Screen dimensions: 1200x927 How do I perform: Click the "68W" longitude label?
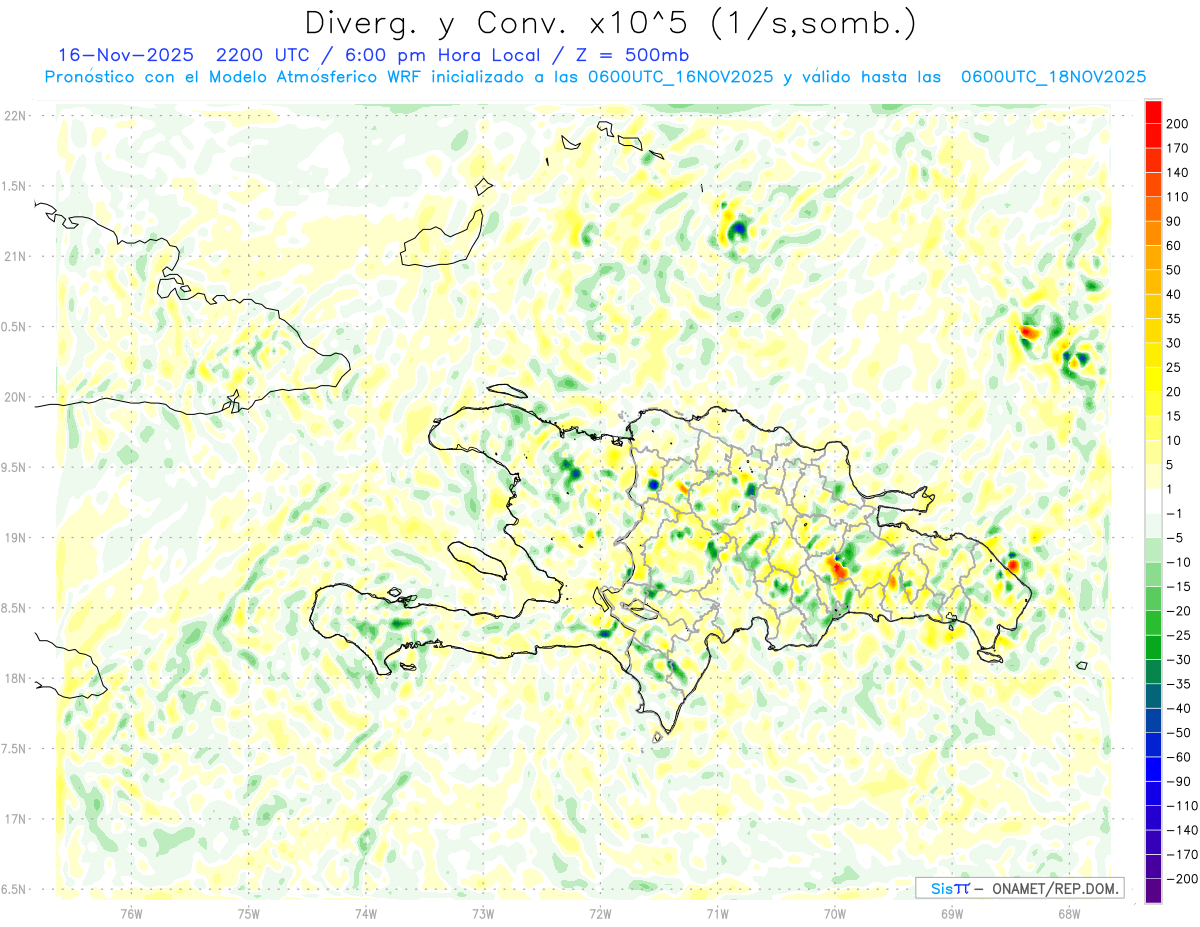click(1068, 912)
